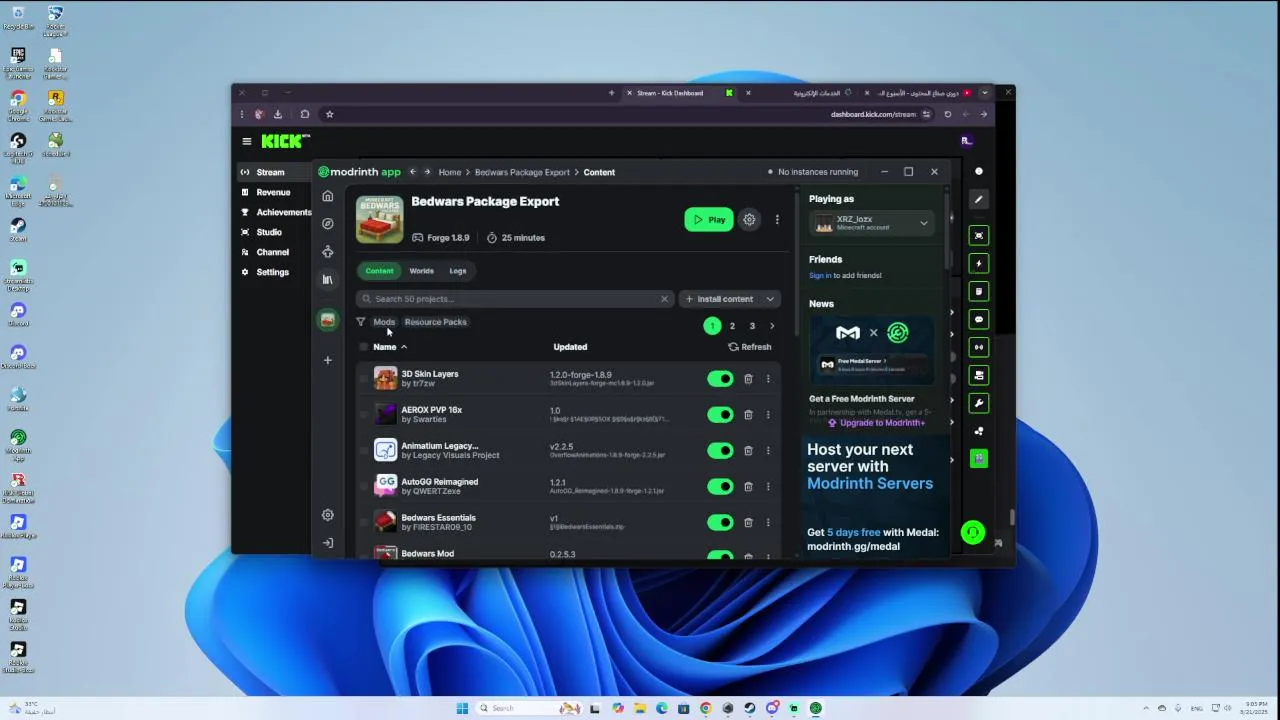Click Refresh above mod list
This screenshot has width=1280, height=720.
coord(750,347)
